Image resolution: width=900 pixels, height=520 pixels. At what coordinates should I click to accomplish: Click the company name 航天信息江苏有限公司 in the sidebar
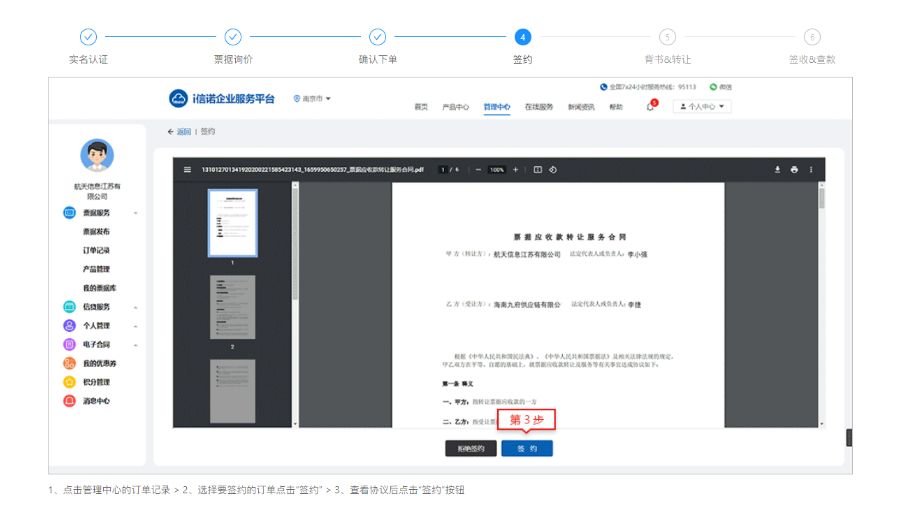tap(97, 191)
